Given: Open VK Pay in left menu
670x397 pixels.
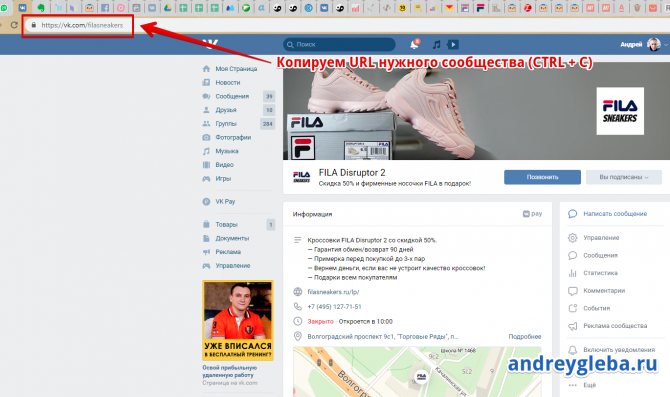Looking at the screenshot, I should pos(225,201).
